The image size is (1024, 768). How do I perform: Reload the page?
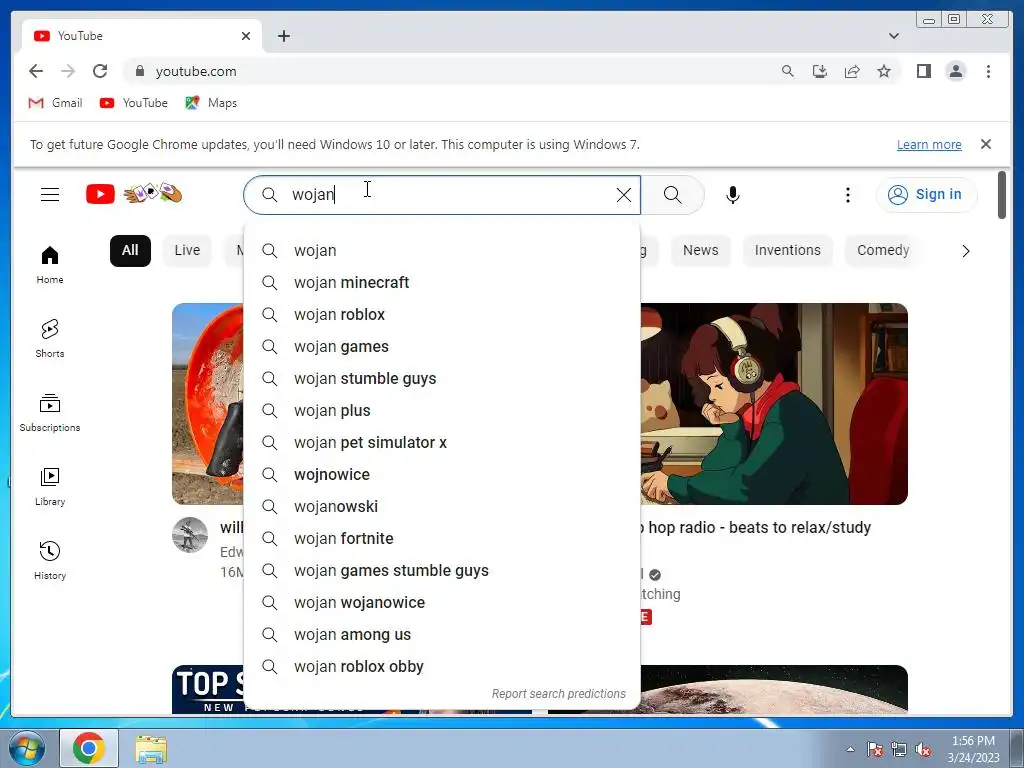100,71
